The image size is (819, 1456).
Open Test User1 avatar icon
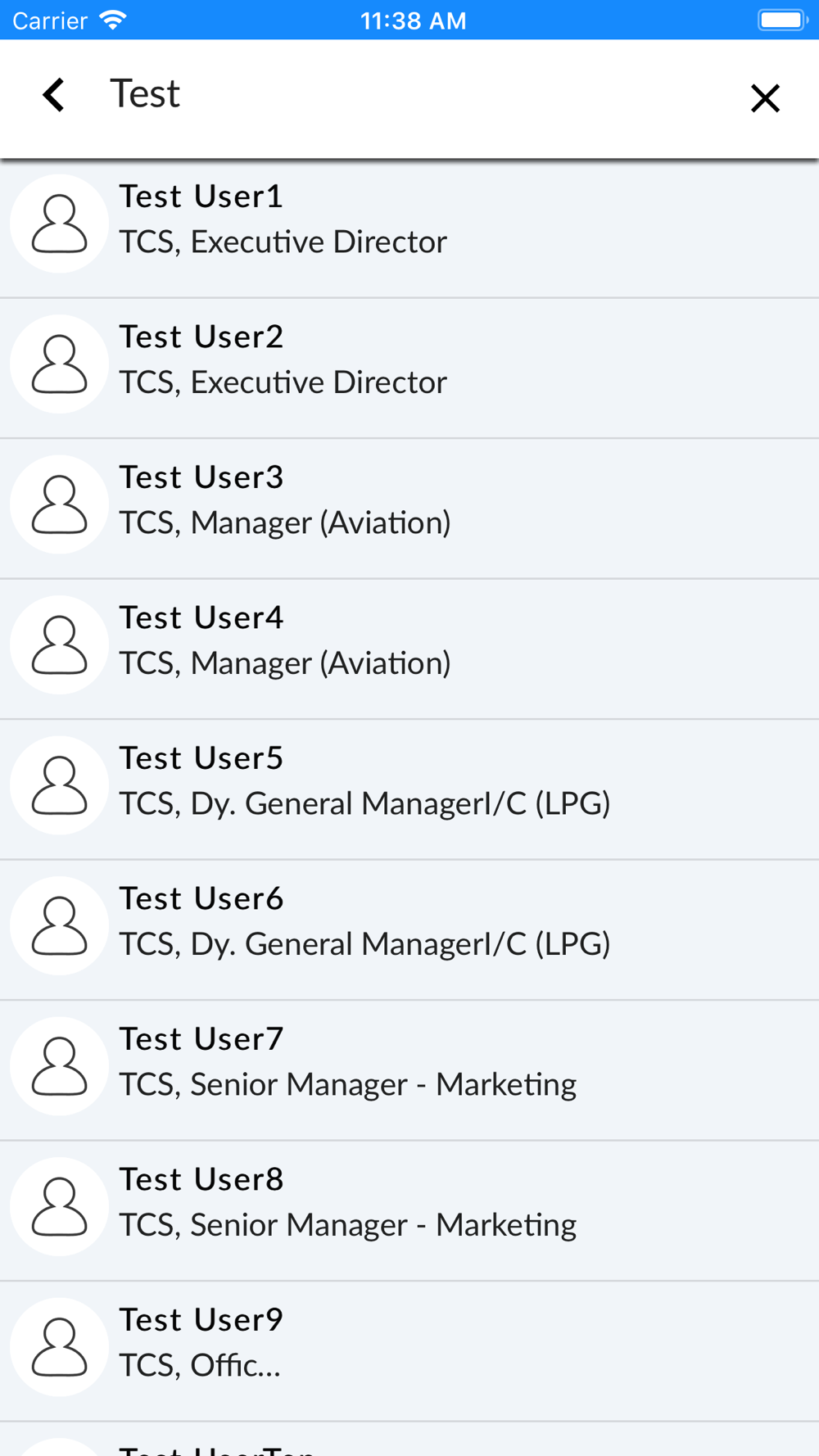(59, 223)
